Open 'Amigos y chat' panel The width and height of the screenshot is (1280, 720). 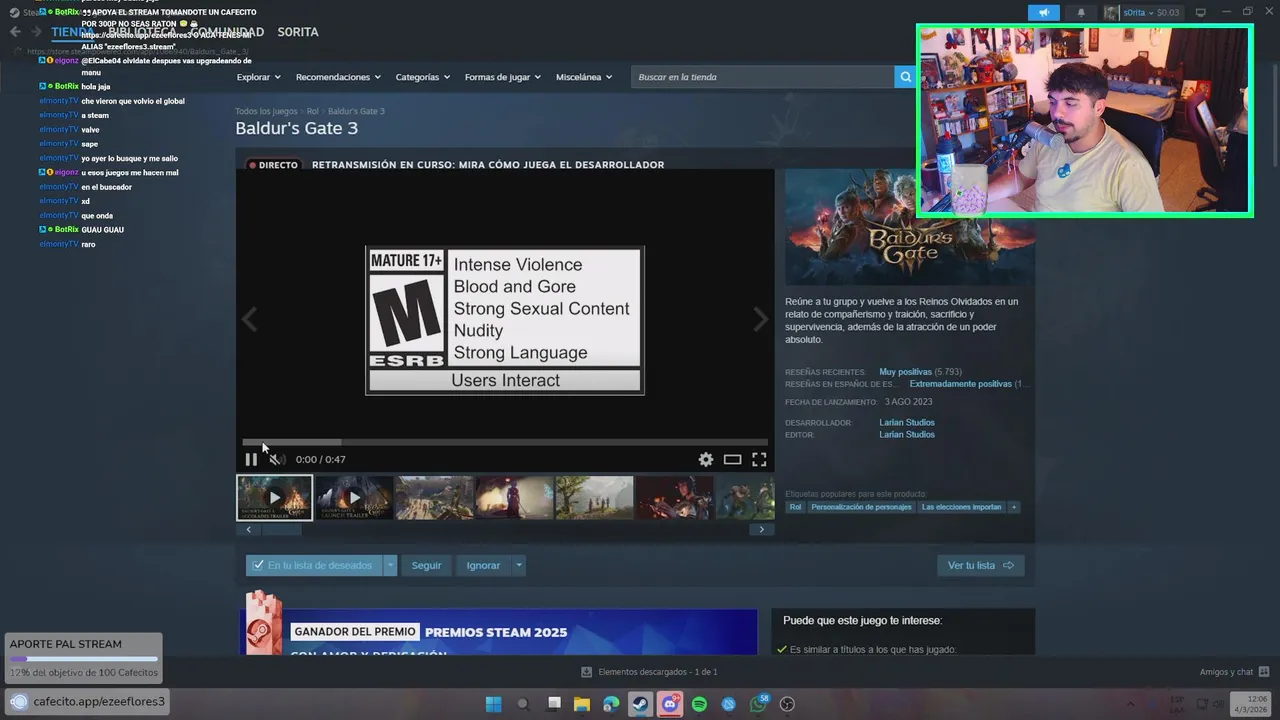click(x=1234, y=672)
